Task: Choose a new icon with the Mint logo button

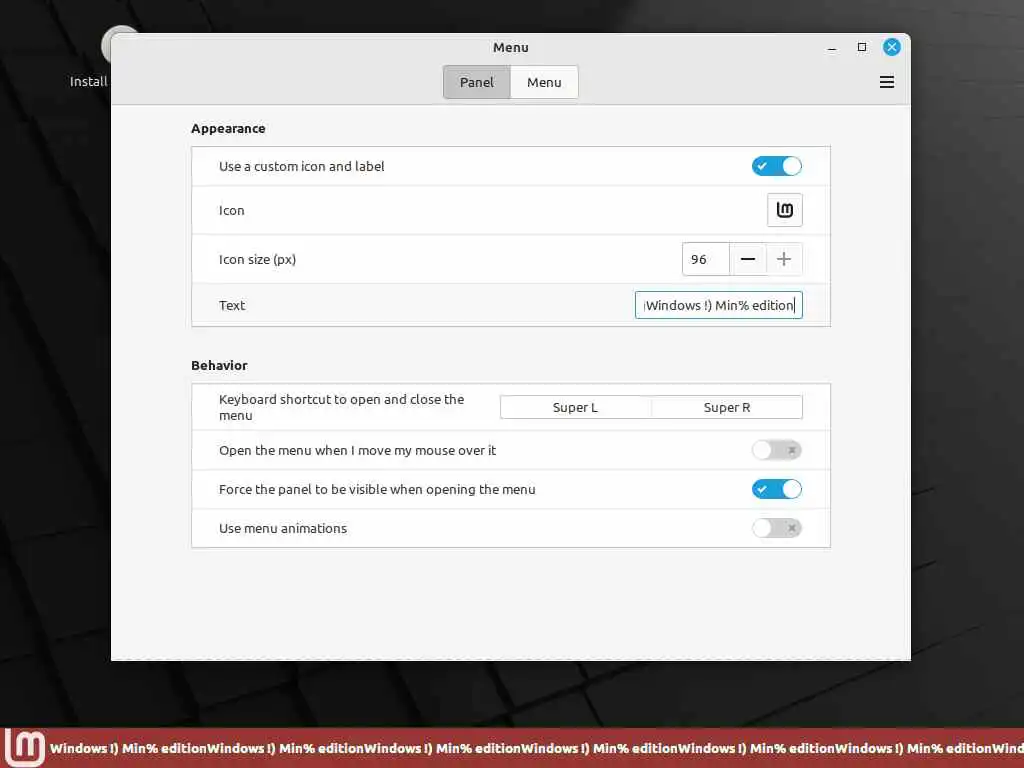Action: [x=784, y=210]
